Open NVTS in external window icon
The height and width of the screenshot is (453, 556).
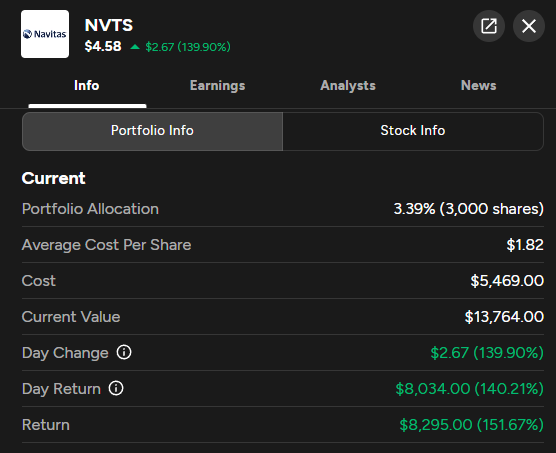(x=489, y=26)
